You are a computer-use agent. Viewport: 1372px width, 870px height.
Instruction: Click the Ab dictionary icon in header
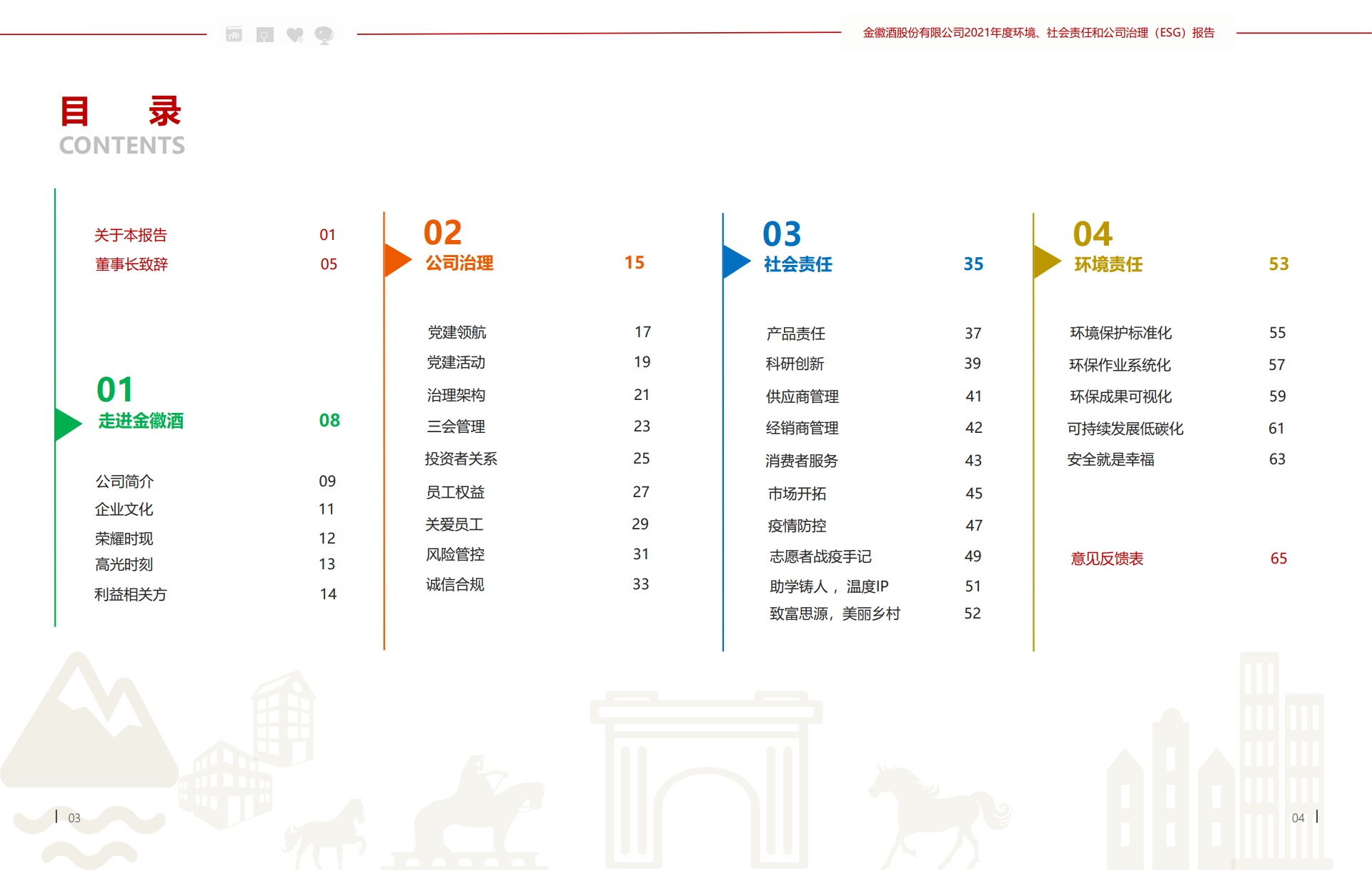point(234,34)
